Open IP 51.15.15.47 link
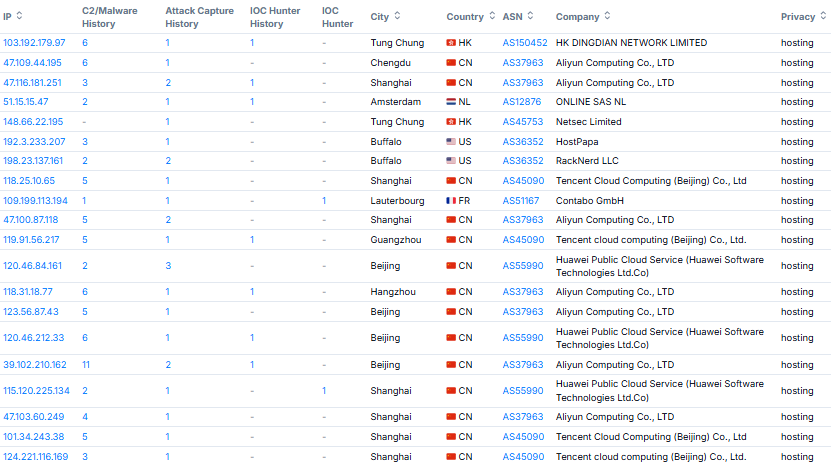The image size is (835, 466). tap(26, 102)
